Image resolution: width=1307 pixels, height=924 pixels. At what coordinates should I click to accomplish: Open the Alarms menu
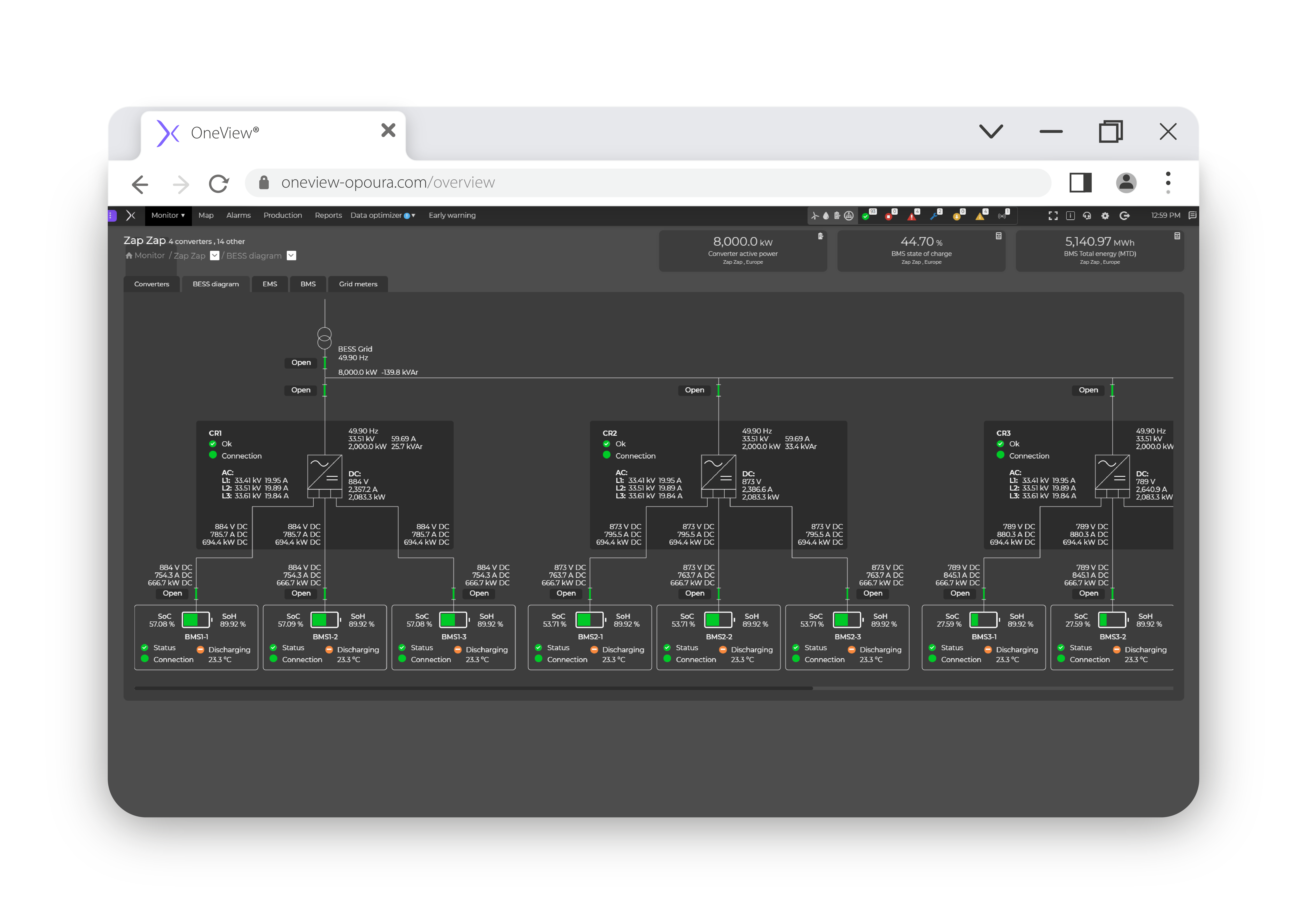(239, 215)
